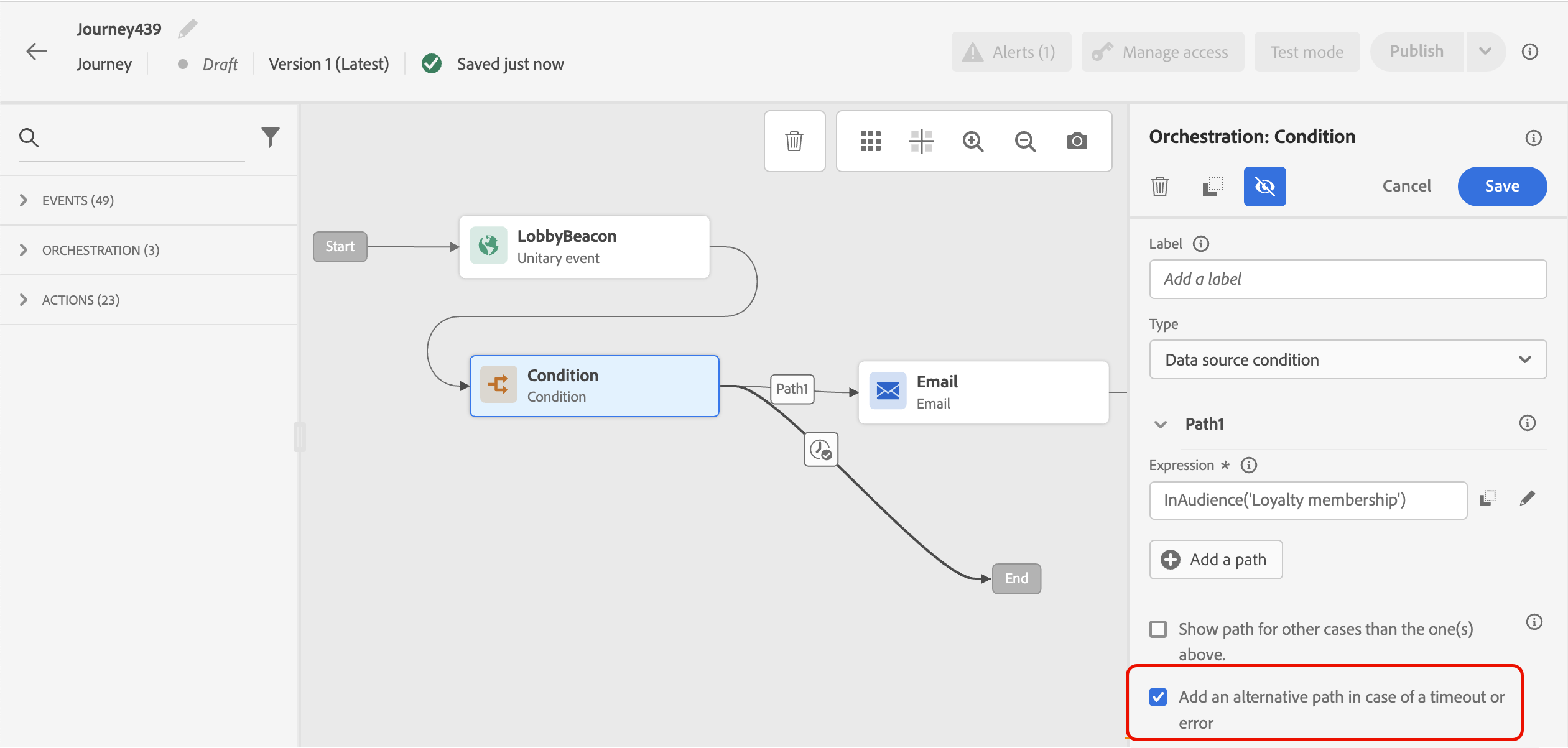
Task: Click the canvas trash delete icon
Action: pyautogui.click(x=794, y=141)
